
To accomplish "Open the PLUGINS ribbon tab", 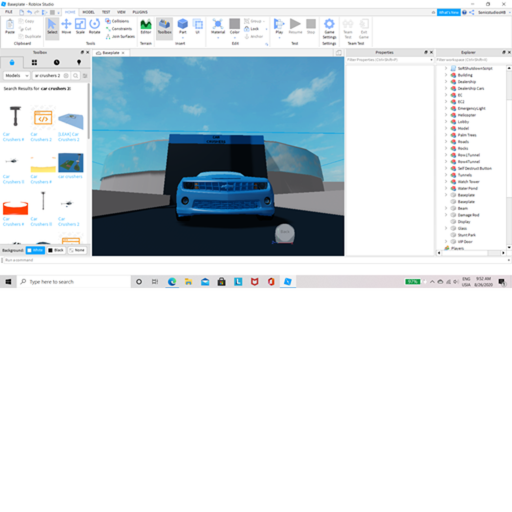I will (x=140, y=12).
